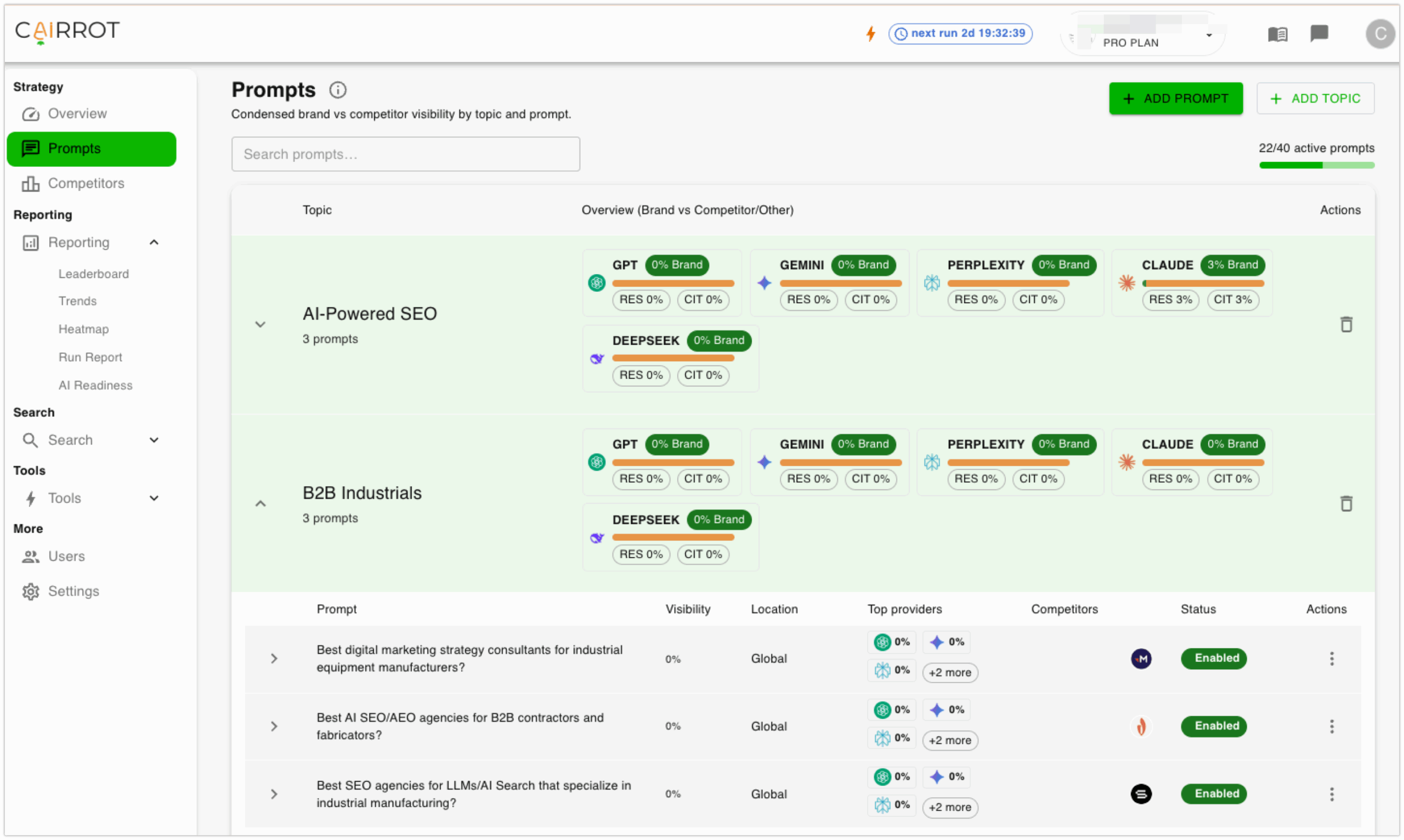
Task: Open the PRO PLAN account dropdown
Action: click(x=1143, y=35)
